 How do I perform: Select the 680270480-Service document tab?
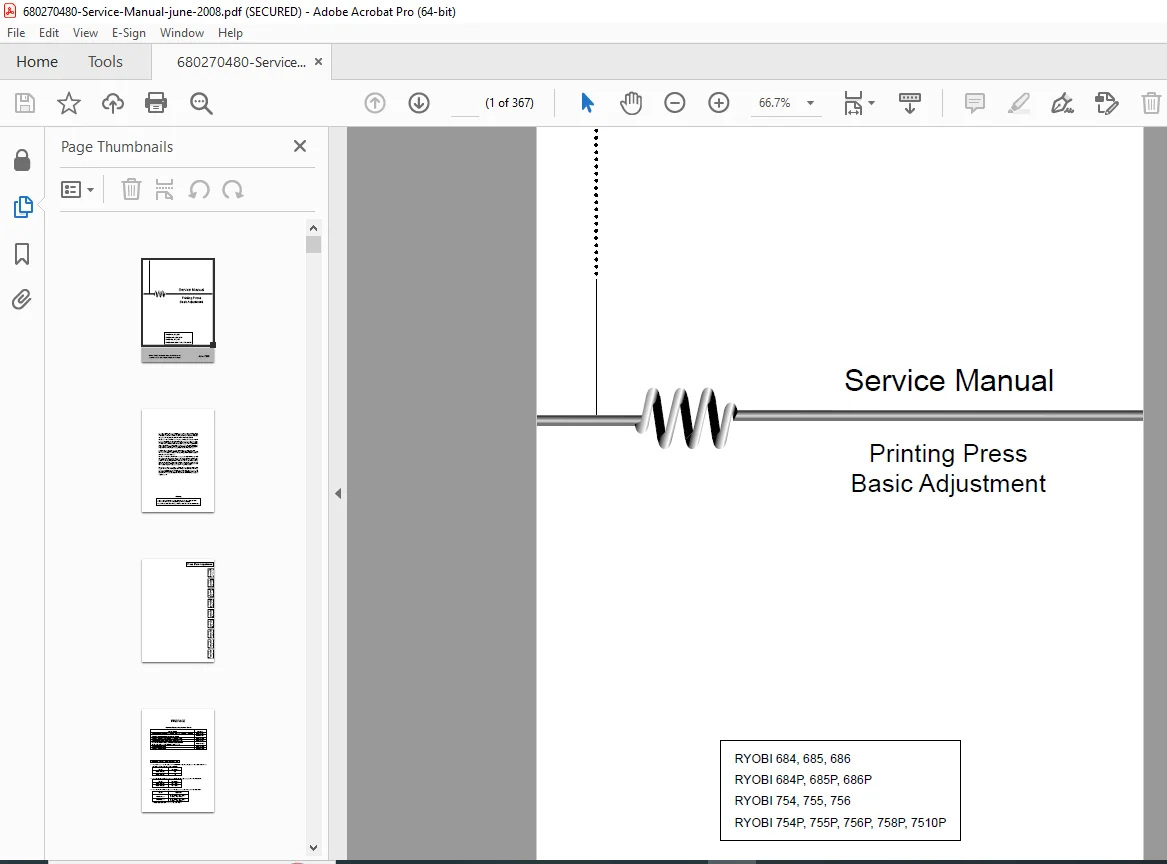(241, 63)
